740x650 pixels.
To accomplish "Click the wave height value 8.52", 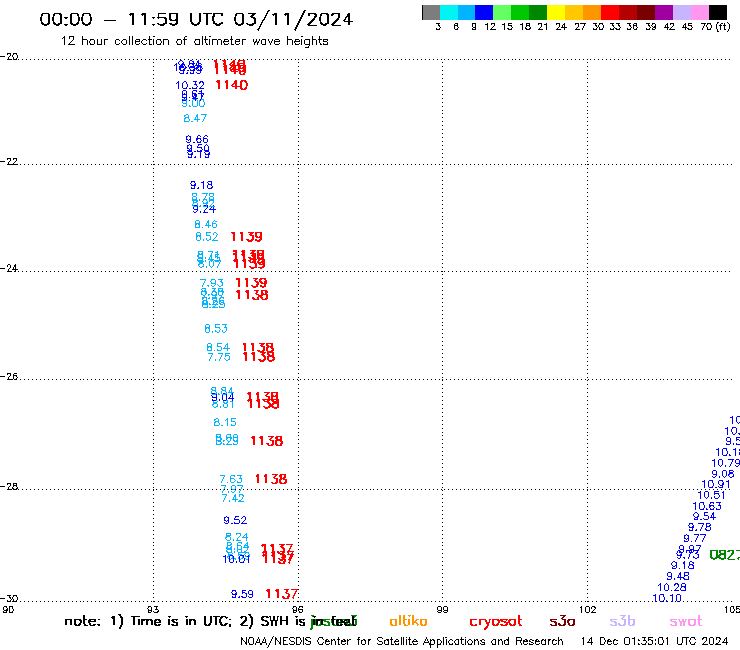I will 207,236.
